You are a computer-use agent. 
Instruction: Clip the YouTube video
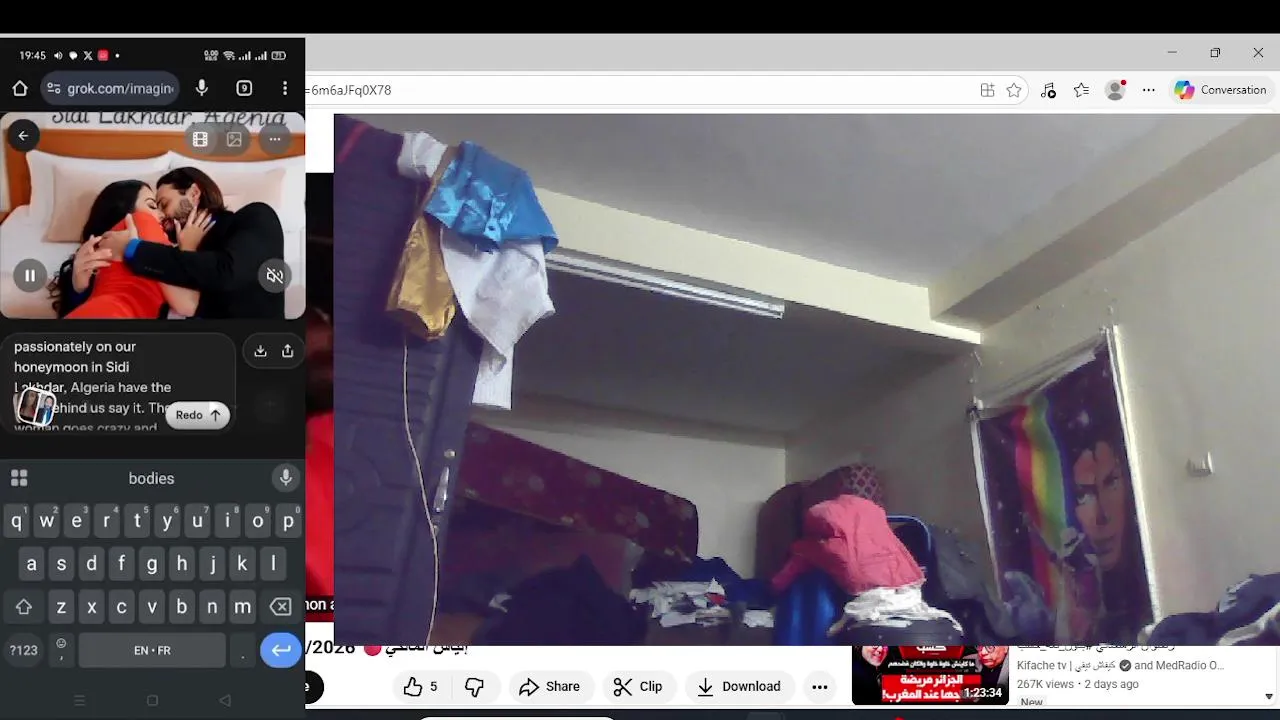[x=638, y=686]
